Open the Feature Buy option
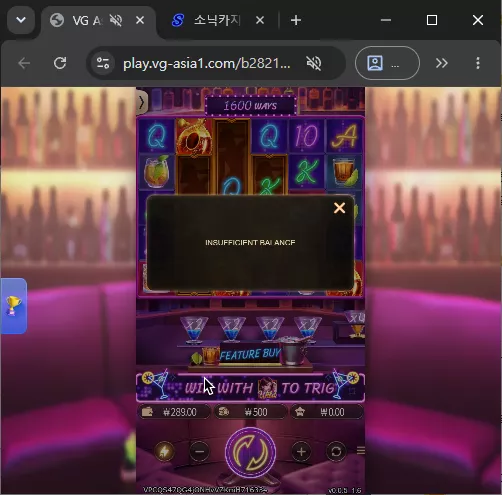 tap(250, 354)
